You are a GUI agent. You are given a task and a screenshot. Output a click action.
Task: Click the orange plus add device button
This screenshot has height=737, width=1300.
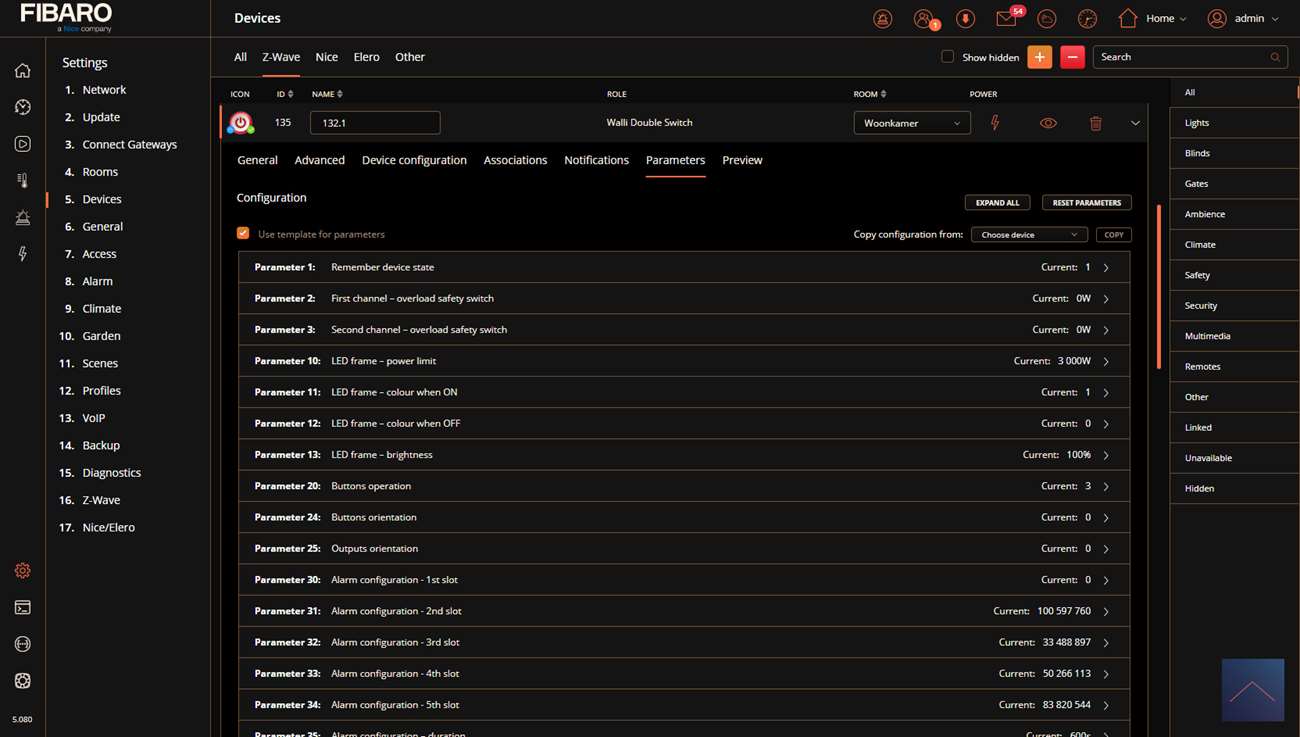tap(1039, 57)
